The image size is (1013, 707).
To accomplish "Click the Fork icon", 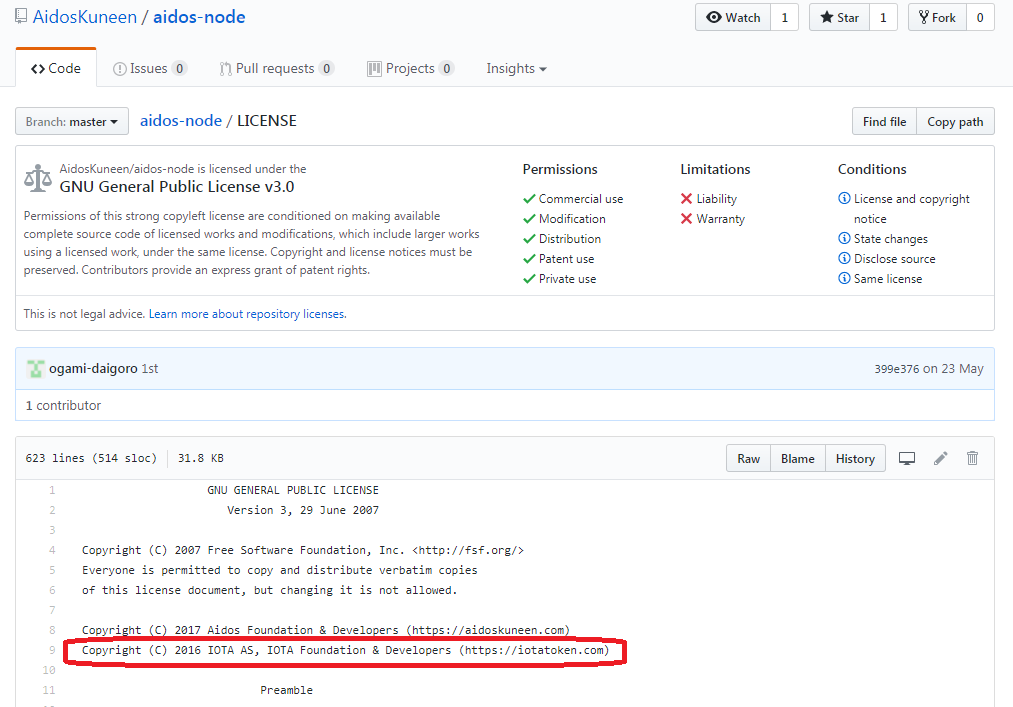I will click(x=924, y=17).
